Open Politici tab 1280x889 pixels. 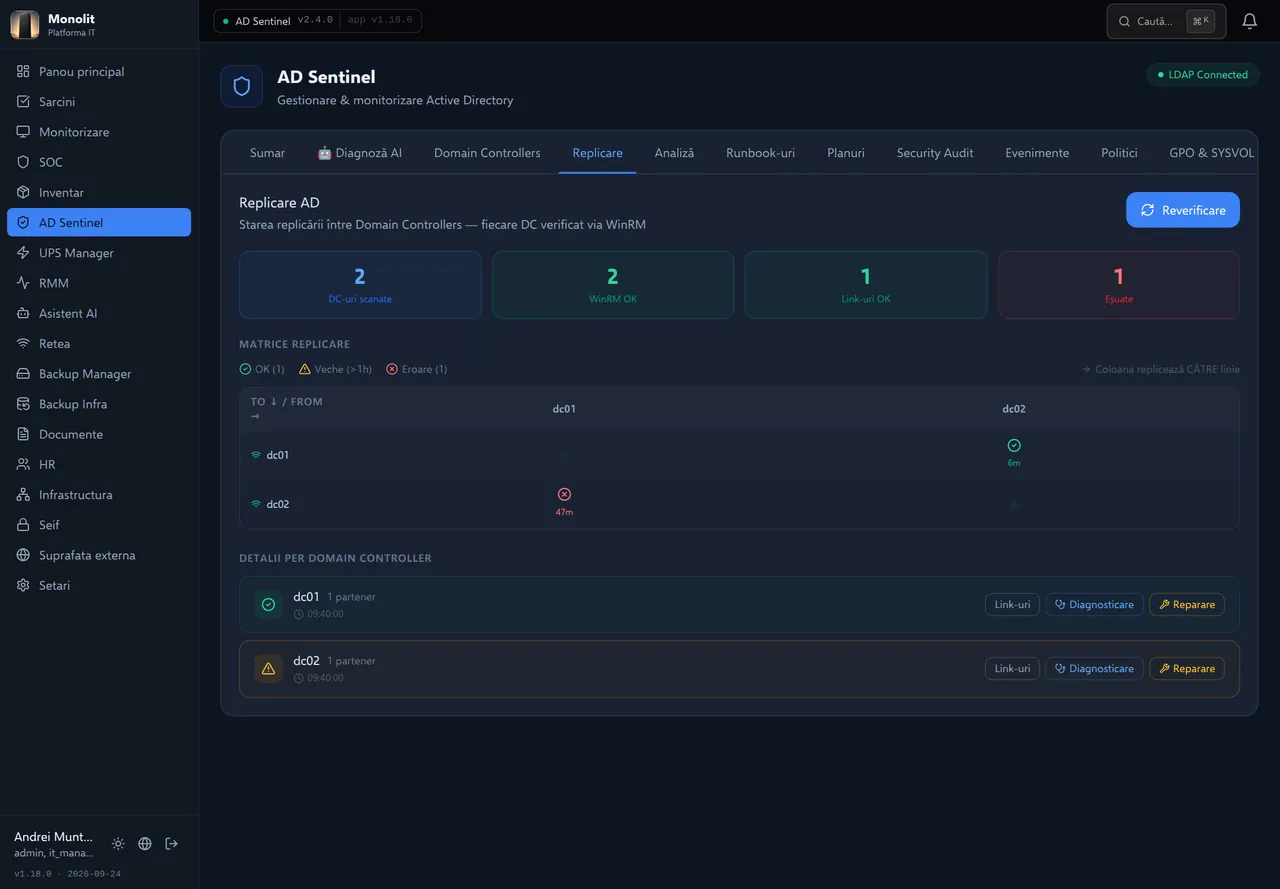click(1119, 153)
